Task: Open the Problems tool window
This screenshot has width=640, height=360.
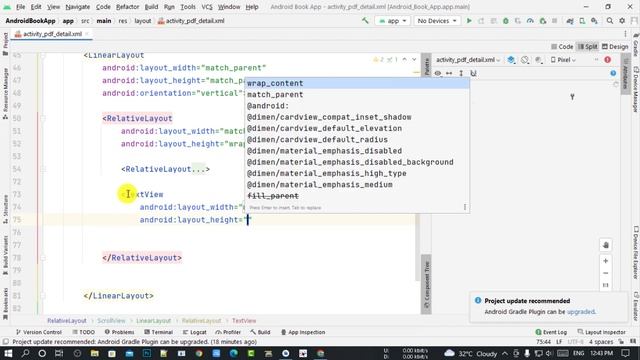Action: [119, 332]
